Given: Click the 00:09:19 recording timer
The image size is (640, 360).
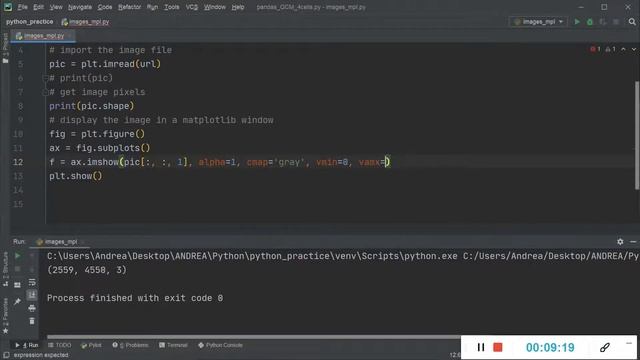Looking at the screenshot, I should click(550, 347).
